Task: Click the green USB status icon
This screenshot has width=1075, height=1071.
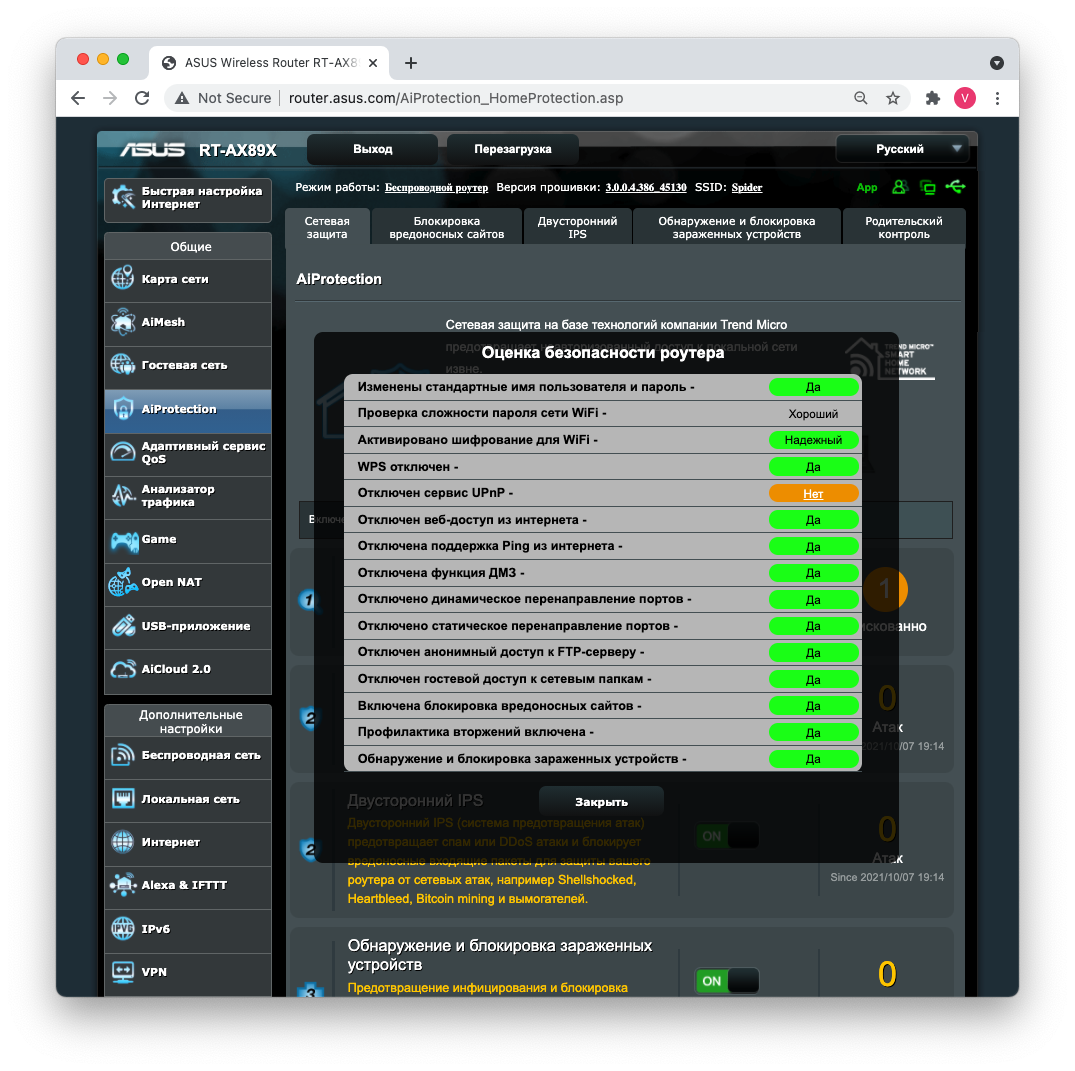Action: point(955,186)
